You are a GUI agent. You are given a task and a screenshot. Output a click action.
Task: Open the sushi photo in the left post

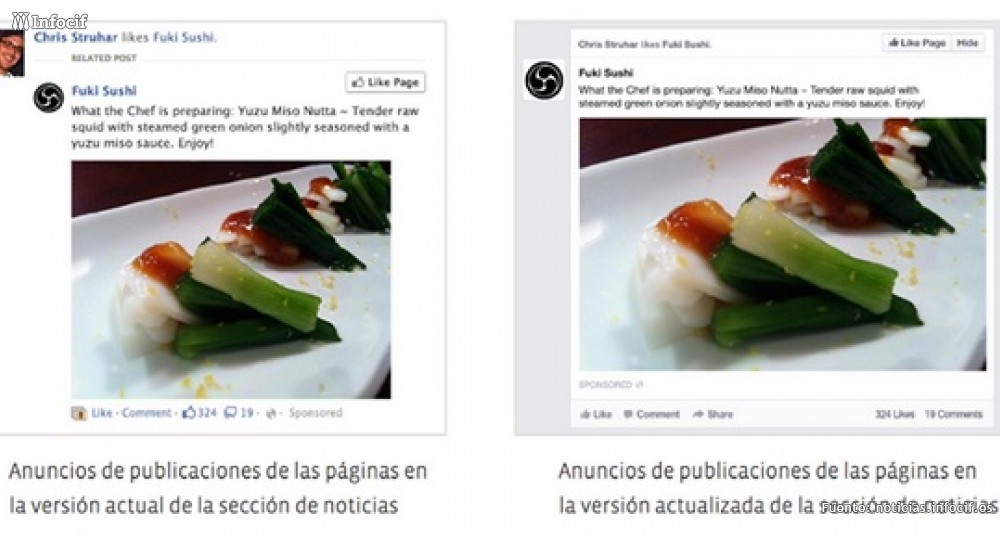click(231, 280)
